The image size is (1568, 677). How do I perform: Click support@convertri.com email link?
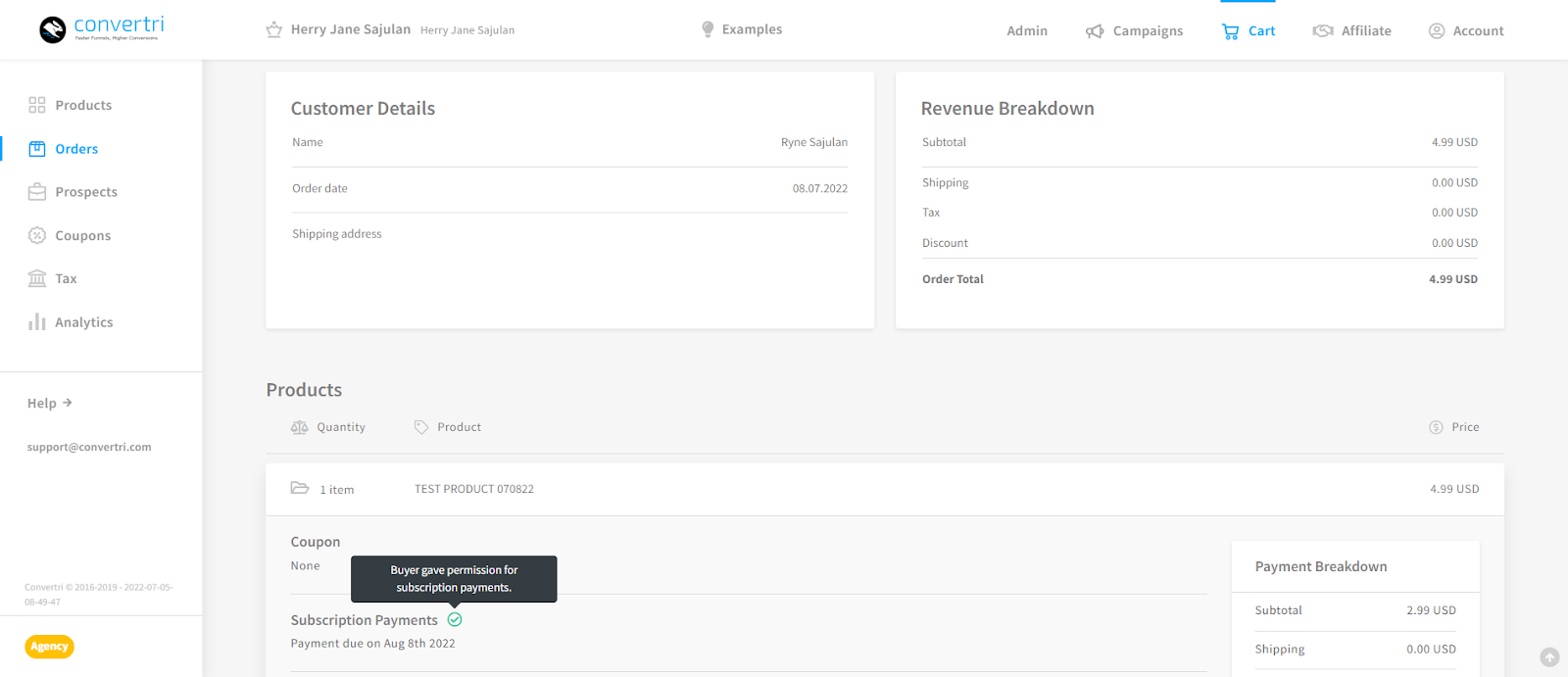tap(89, 447)
